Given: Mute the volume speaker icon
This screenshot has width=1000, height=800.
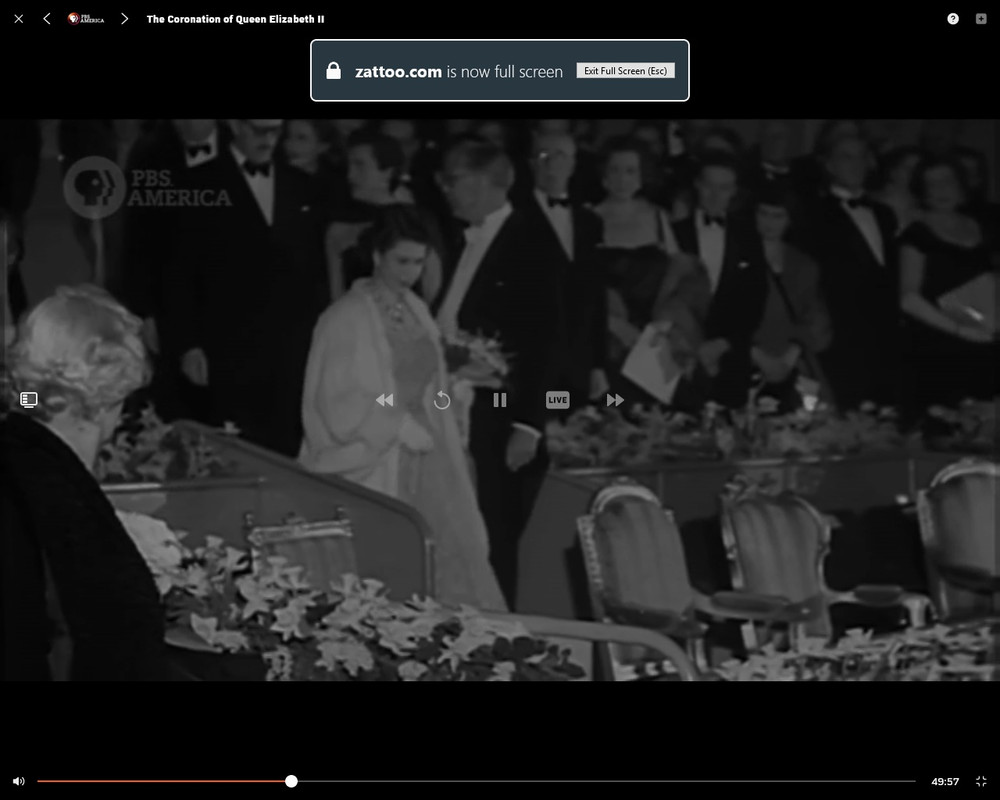Looking at the screenshot, I should pyautogui.click(x=18, y=781).
